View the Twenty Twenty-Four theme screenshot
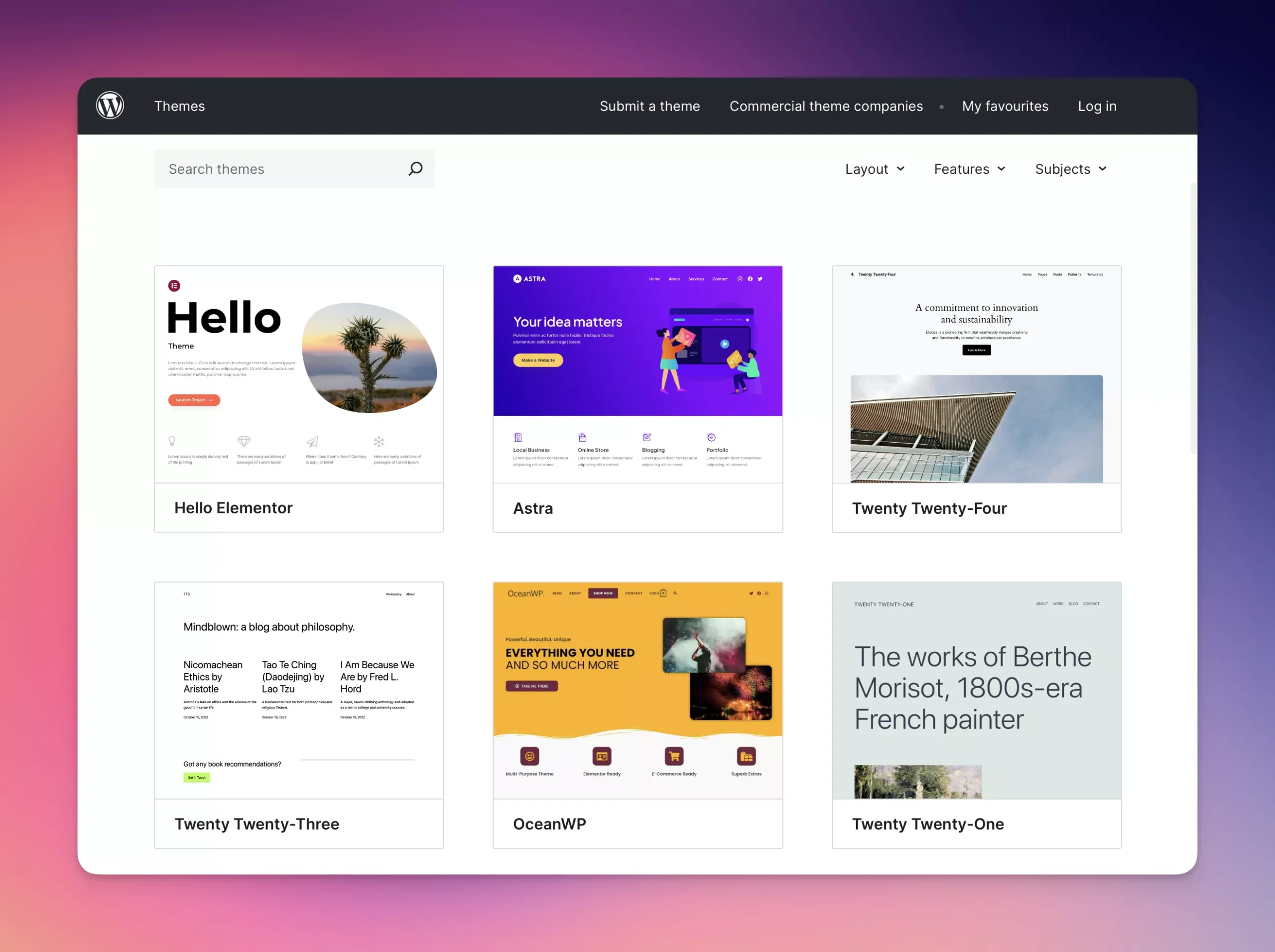The height and width of the screenshot is (952, 1275). tap(977, 374)
